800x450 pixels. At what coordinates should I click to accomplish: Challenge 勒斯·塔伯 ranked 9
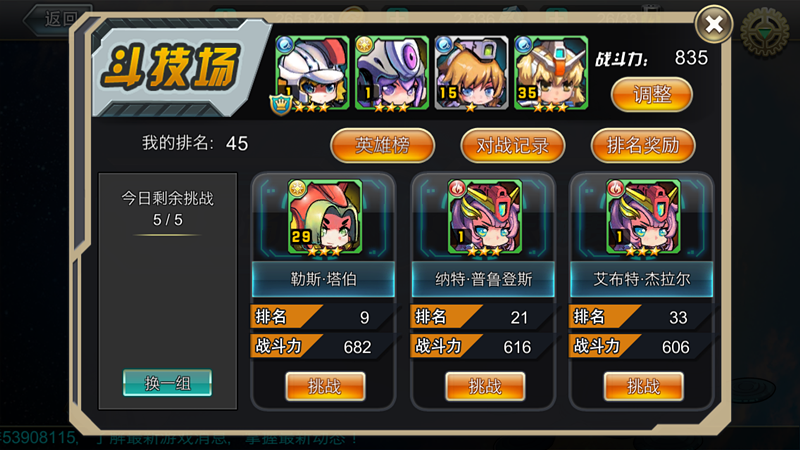pos(325,386)
